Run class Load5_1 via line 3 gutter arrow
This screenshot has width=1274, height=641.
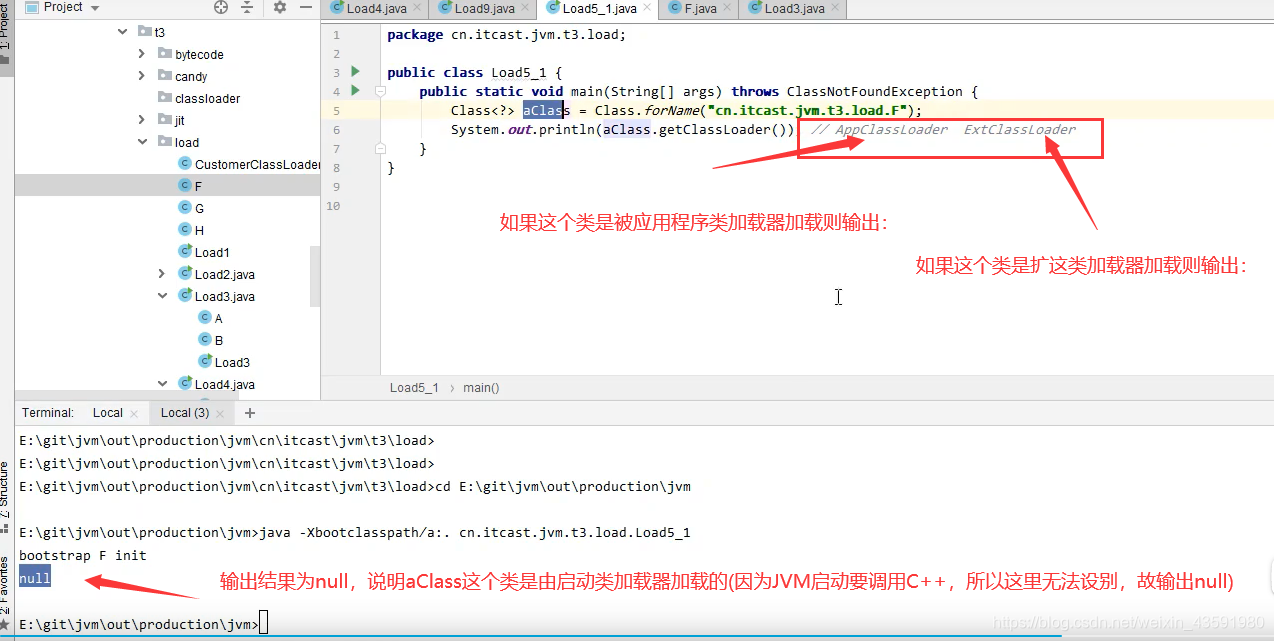click(355, 72)
